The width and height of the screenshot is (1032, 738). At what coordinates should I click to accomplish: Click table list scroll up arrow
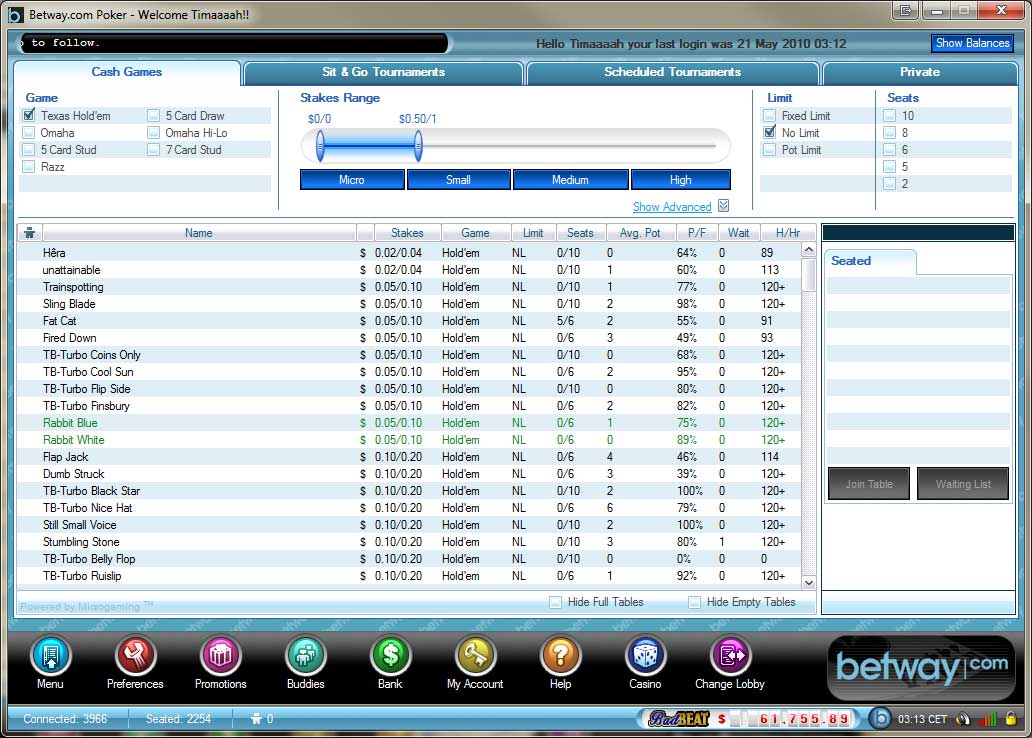(x=809, y=250)
